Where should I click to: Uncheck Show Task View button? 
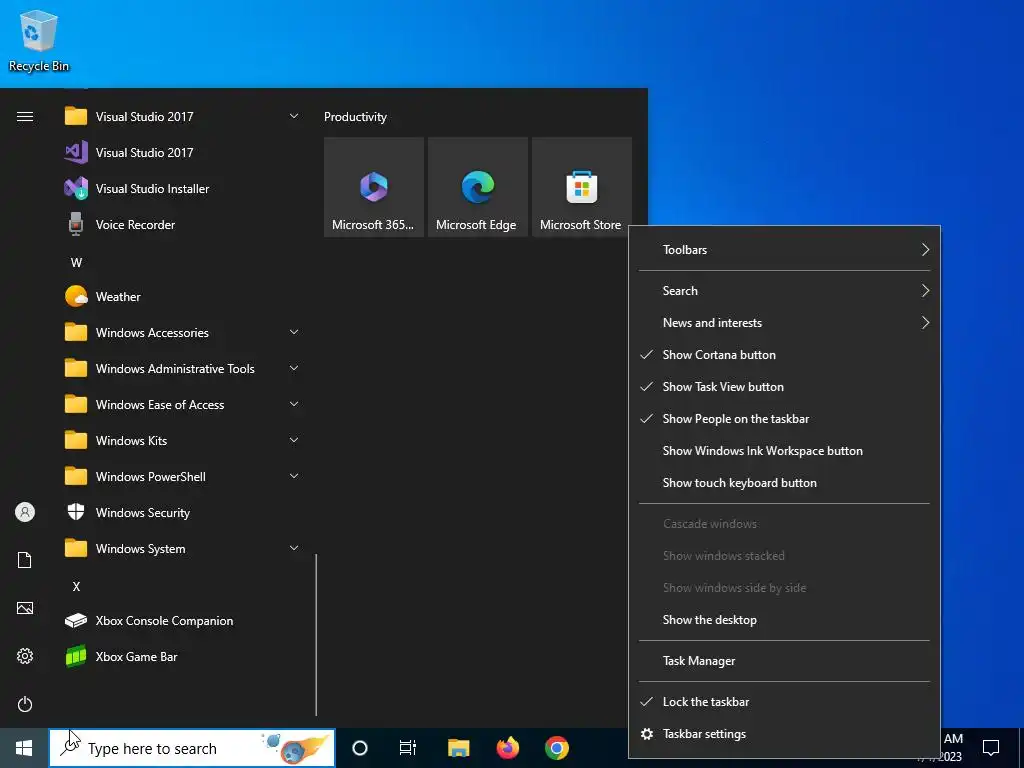784,387
